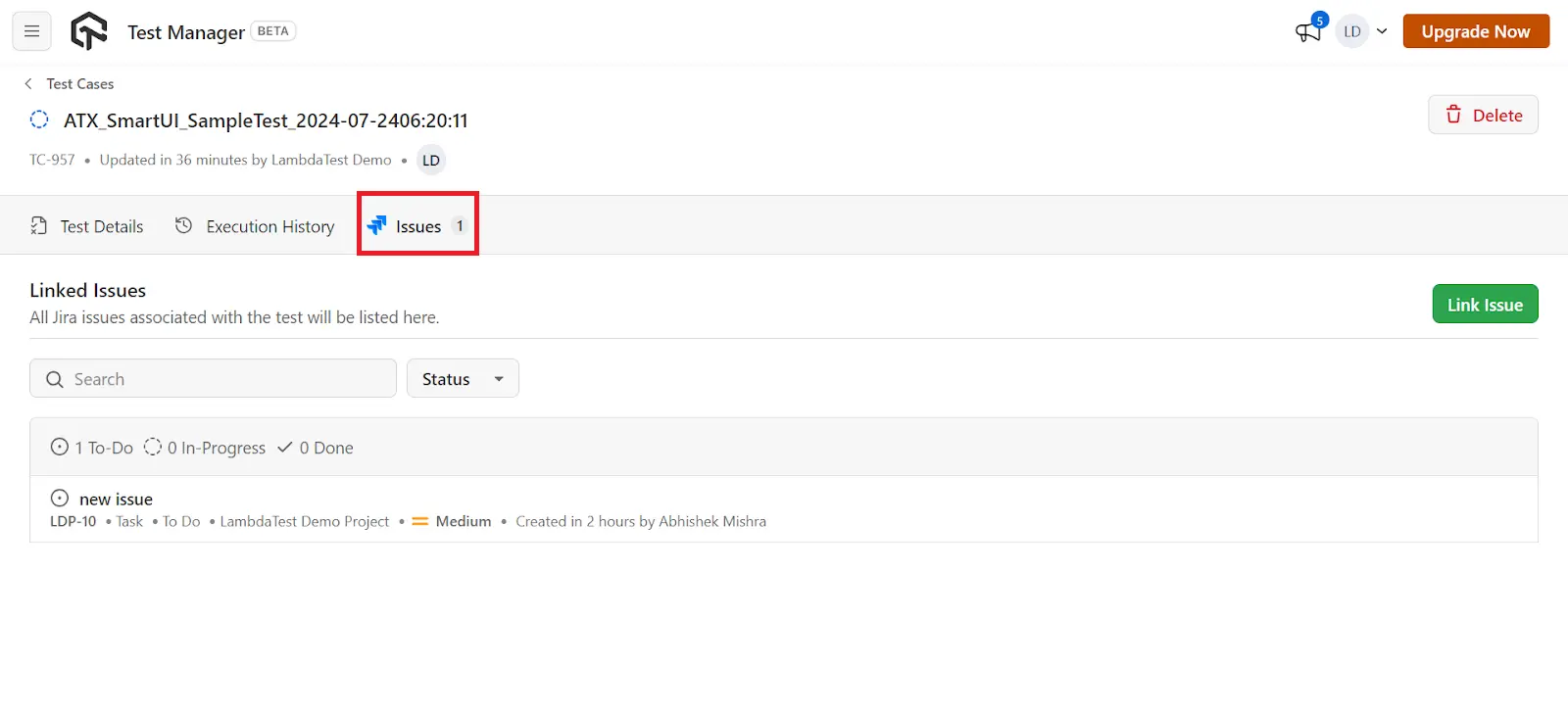Click the LD assignee avatar badge

(431, 161)
